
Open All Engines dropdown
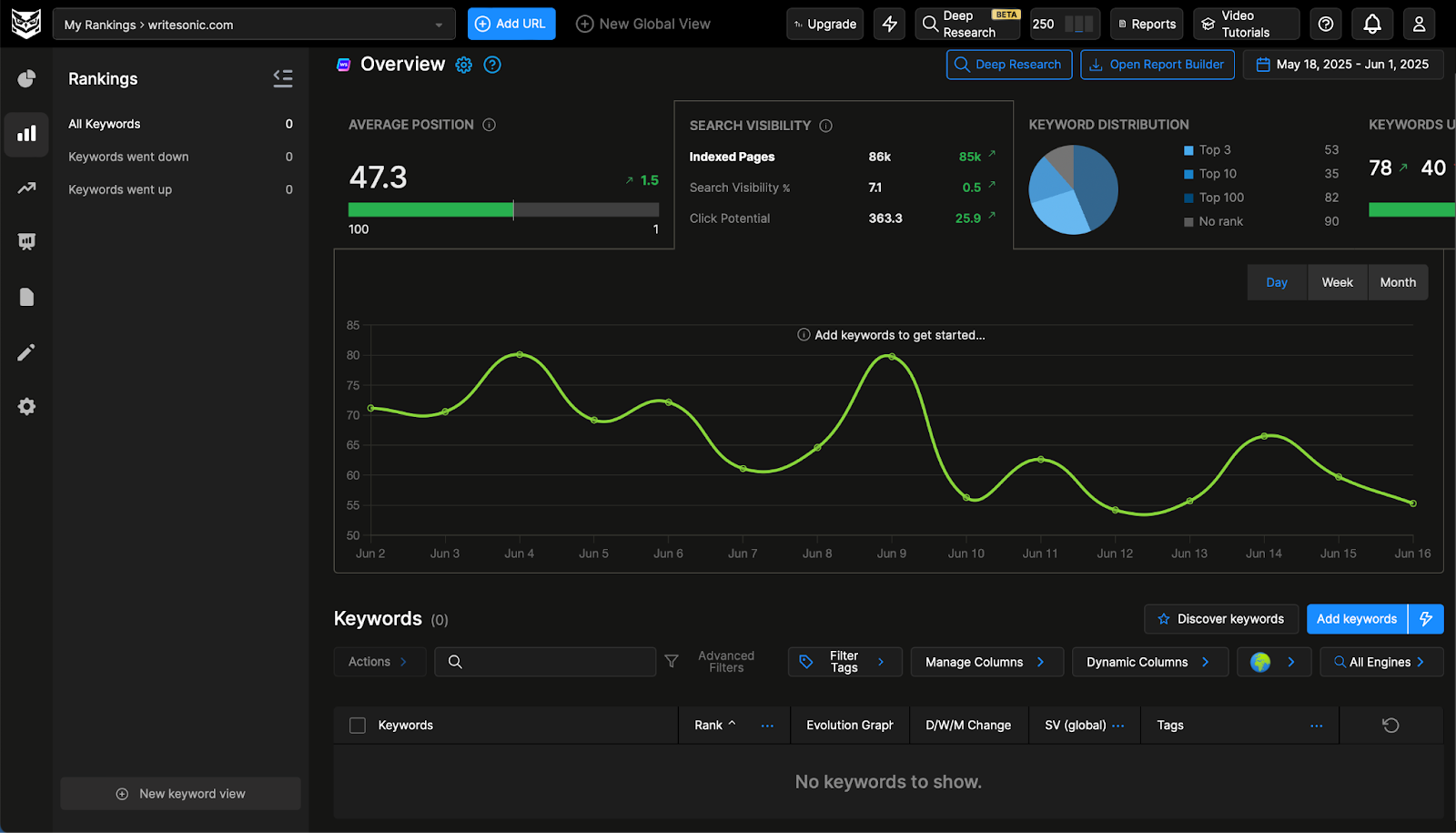[1380, 662]
